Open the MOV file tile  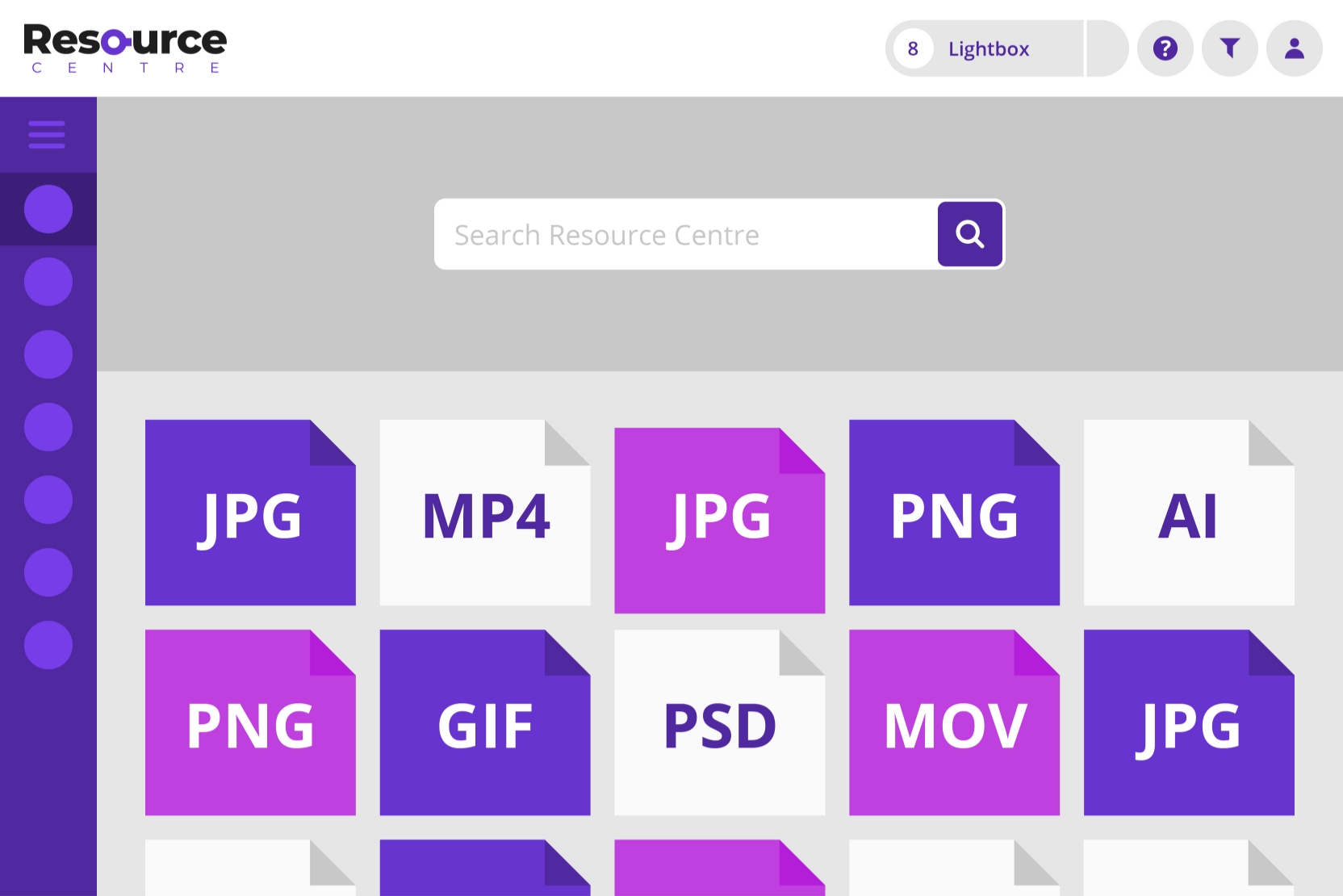click(x=954, y=723)
